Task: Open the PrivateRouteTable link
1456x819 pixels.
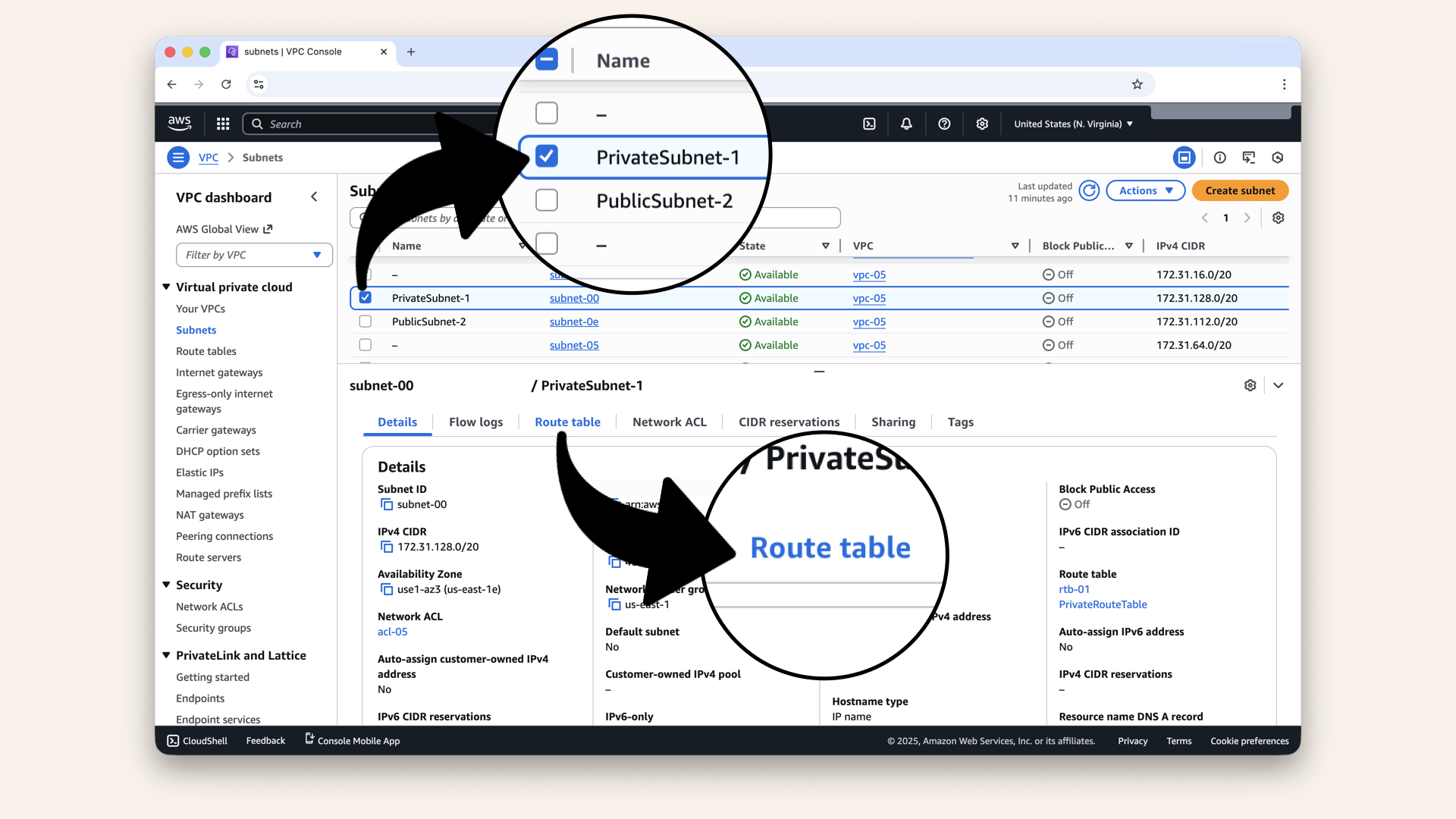Action: click(x=1103, y=604)
